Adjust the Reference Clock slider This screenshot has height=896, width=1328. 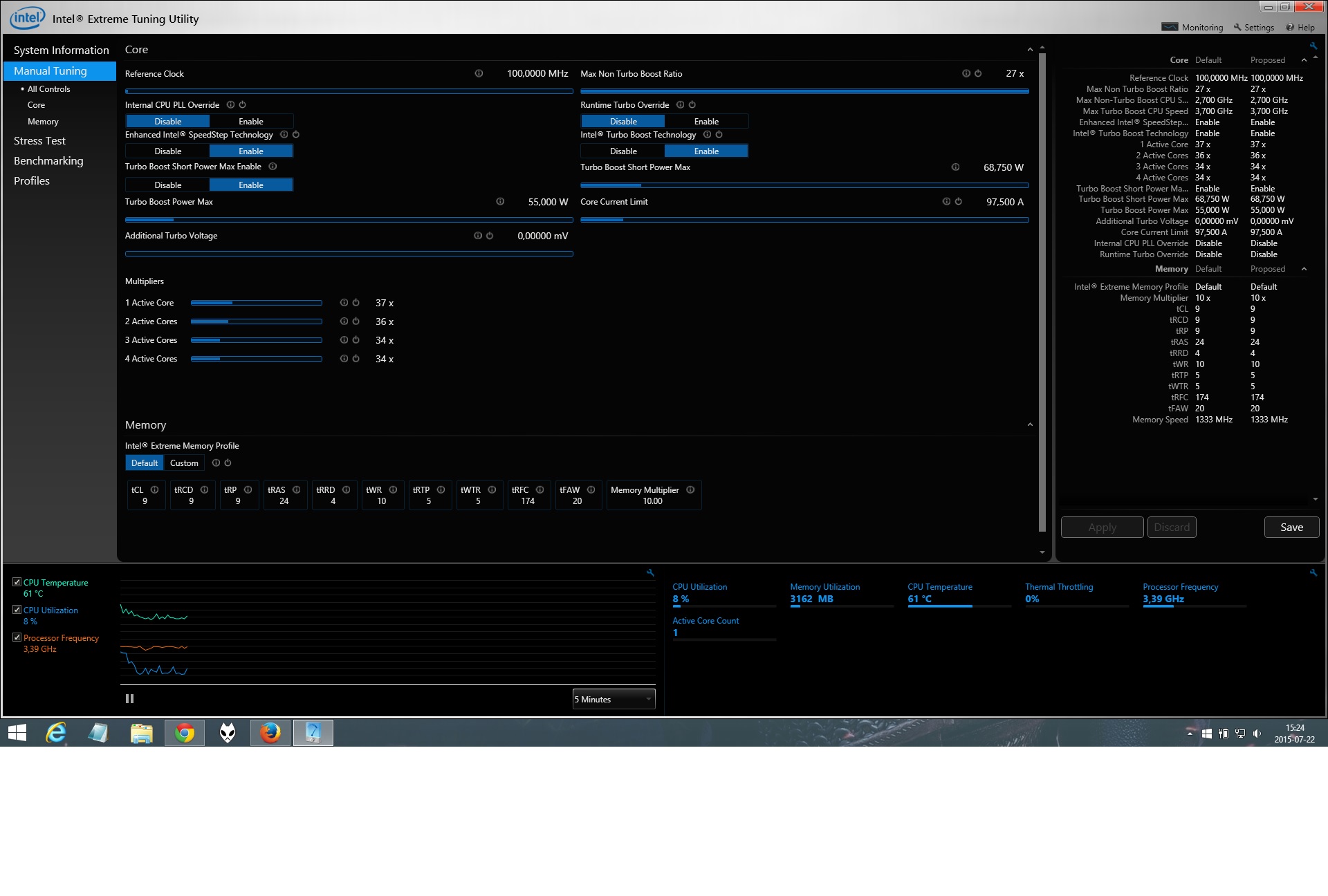pyautogui.click(x=349, y=91)
